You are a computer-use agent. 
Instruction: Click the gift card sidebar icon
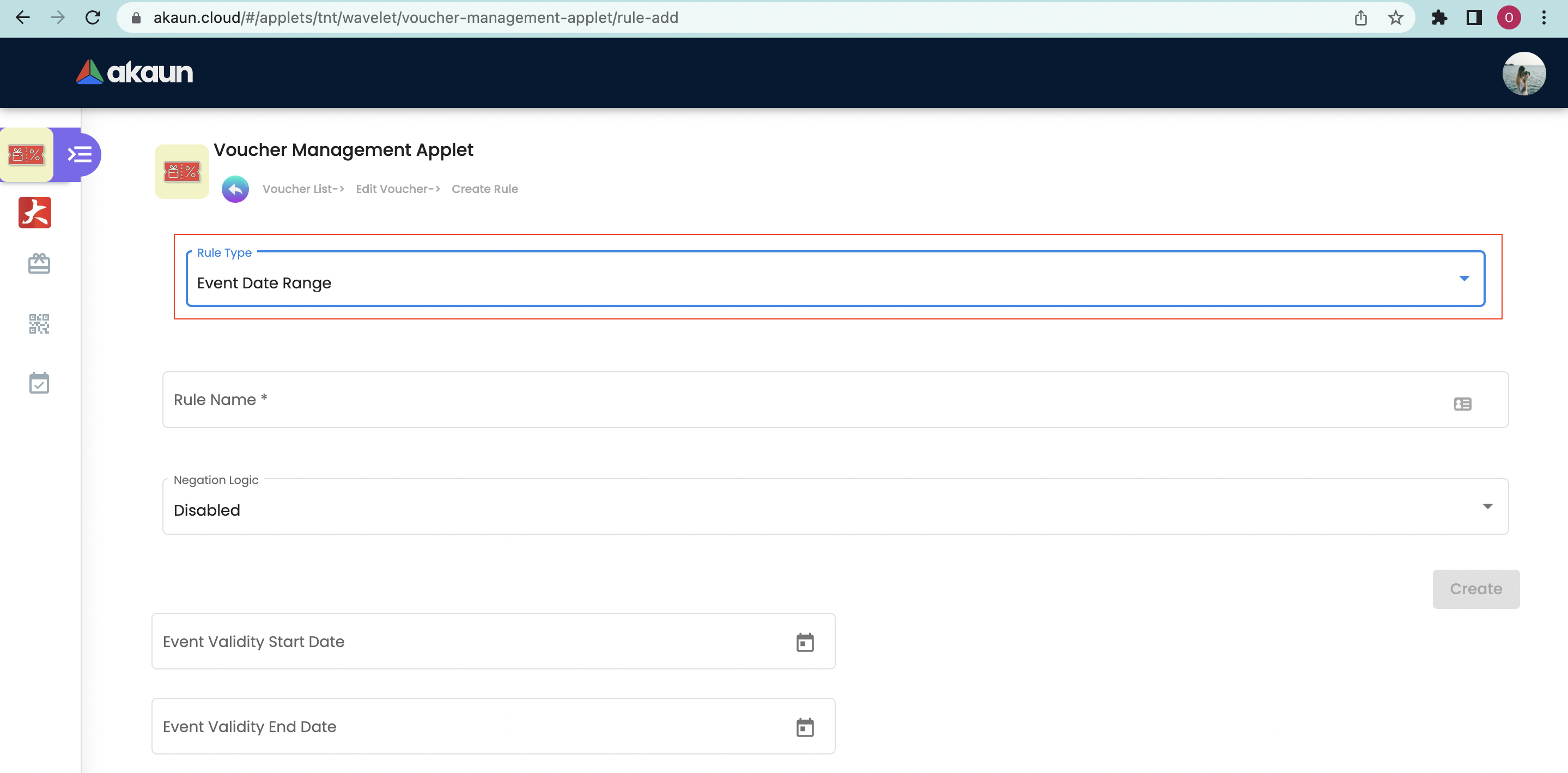39,264
